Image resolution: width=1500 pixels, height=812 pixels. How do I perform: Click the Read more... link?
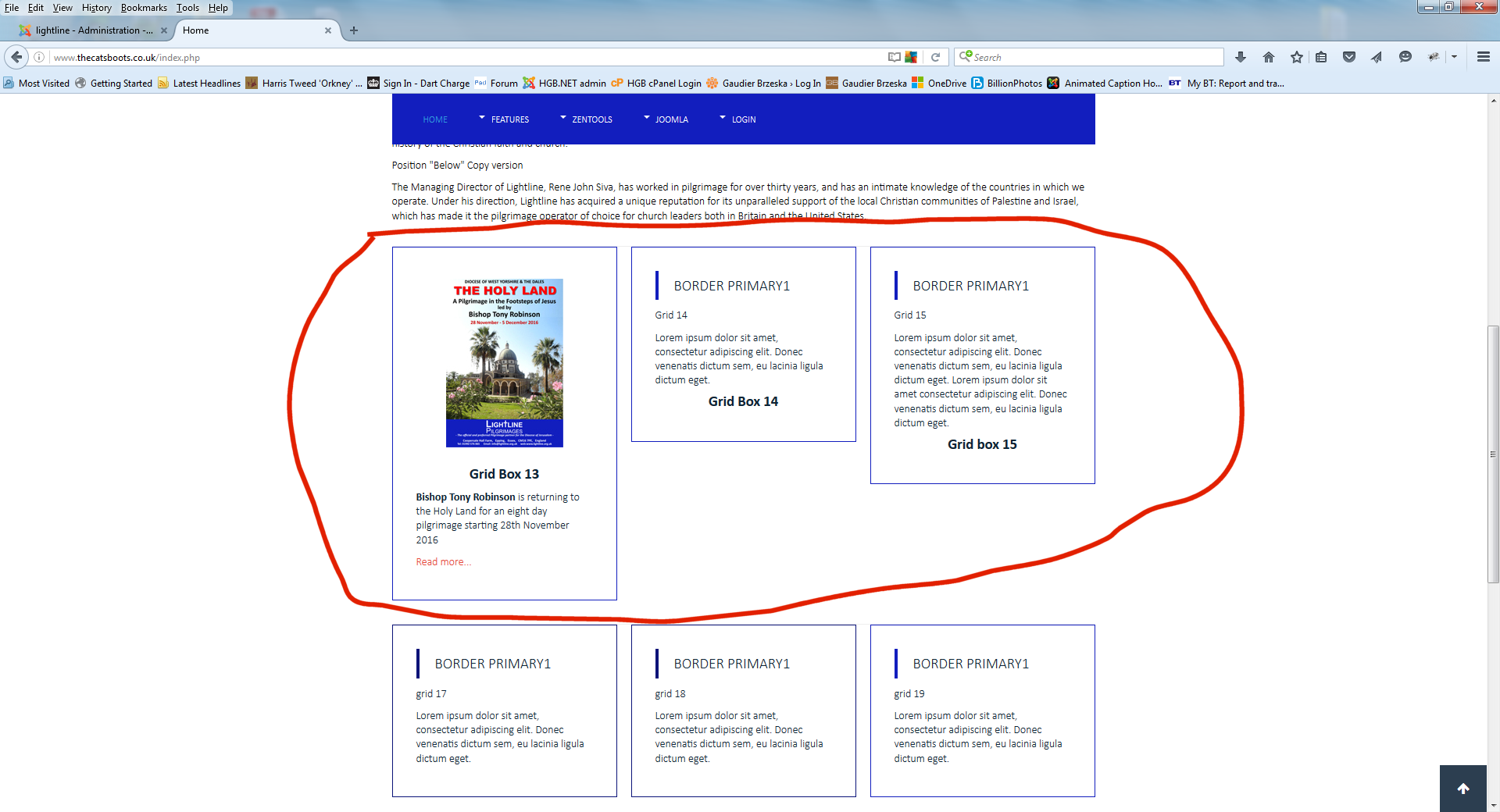click(443, 562)
